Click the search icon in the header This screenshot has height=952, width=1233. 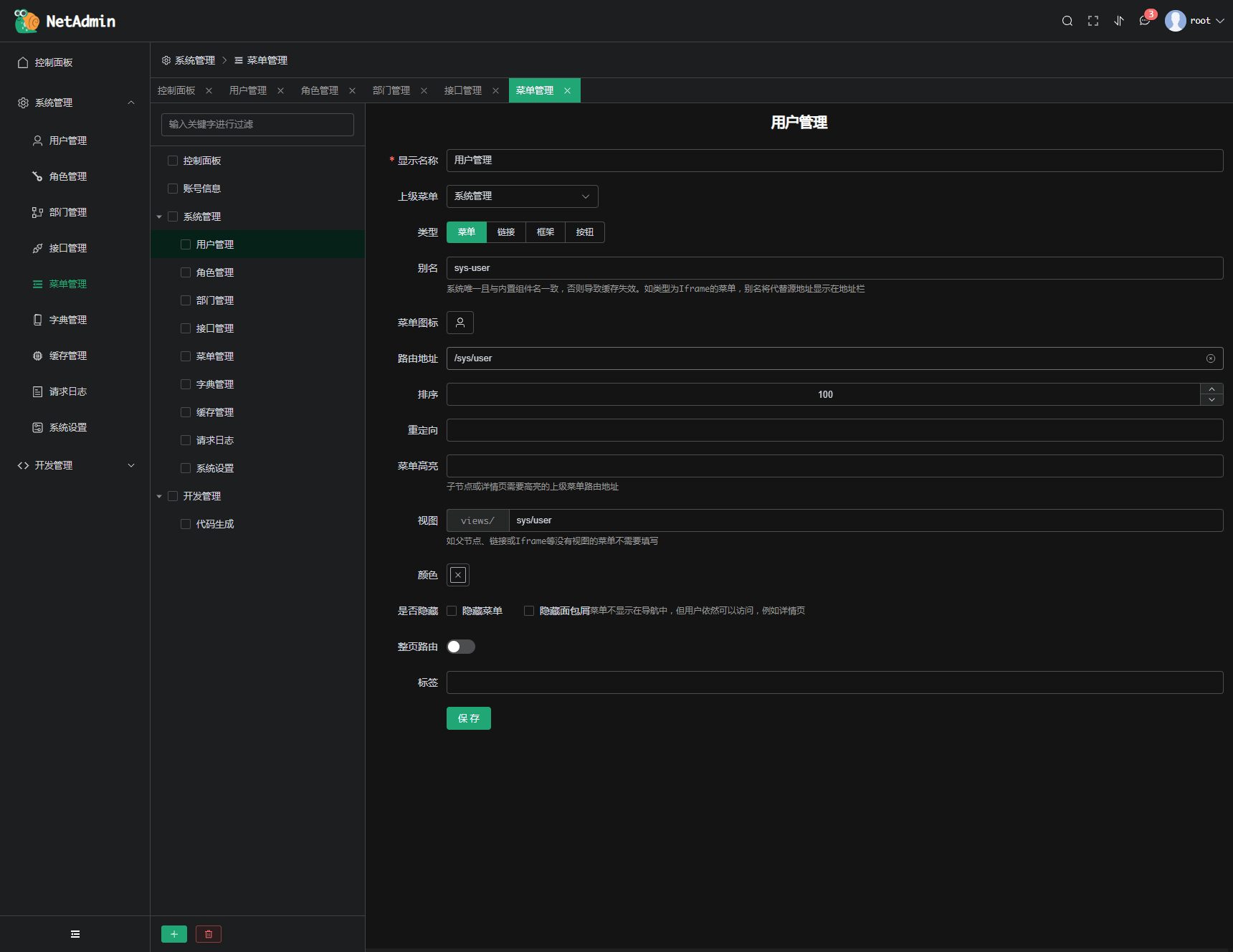point(1067,21)
